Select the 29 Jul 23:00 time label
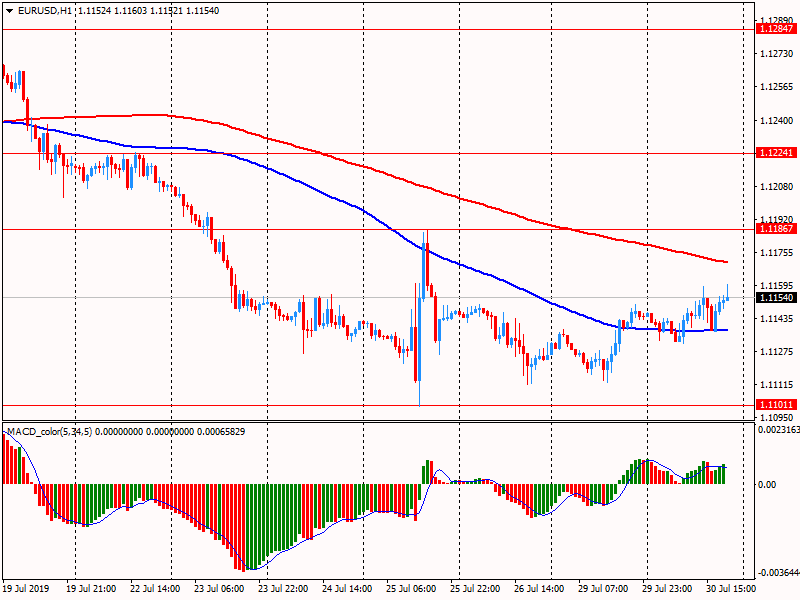Viewport: 800px width, 600px height. pos(667,588)
